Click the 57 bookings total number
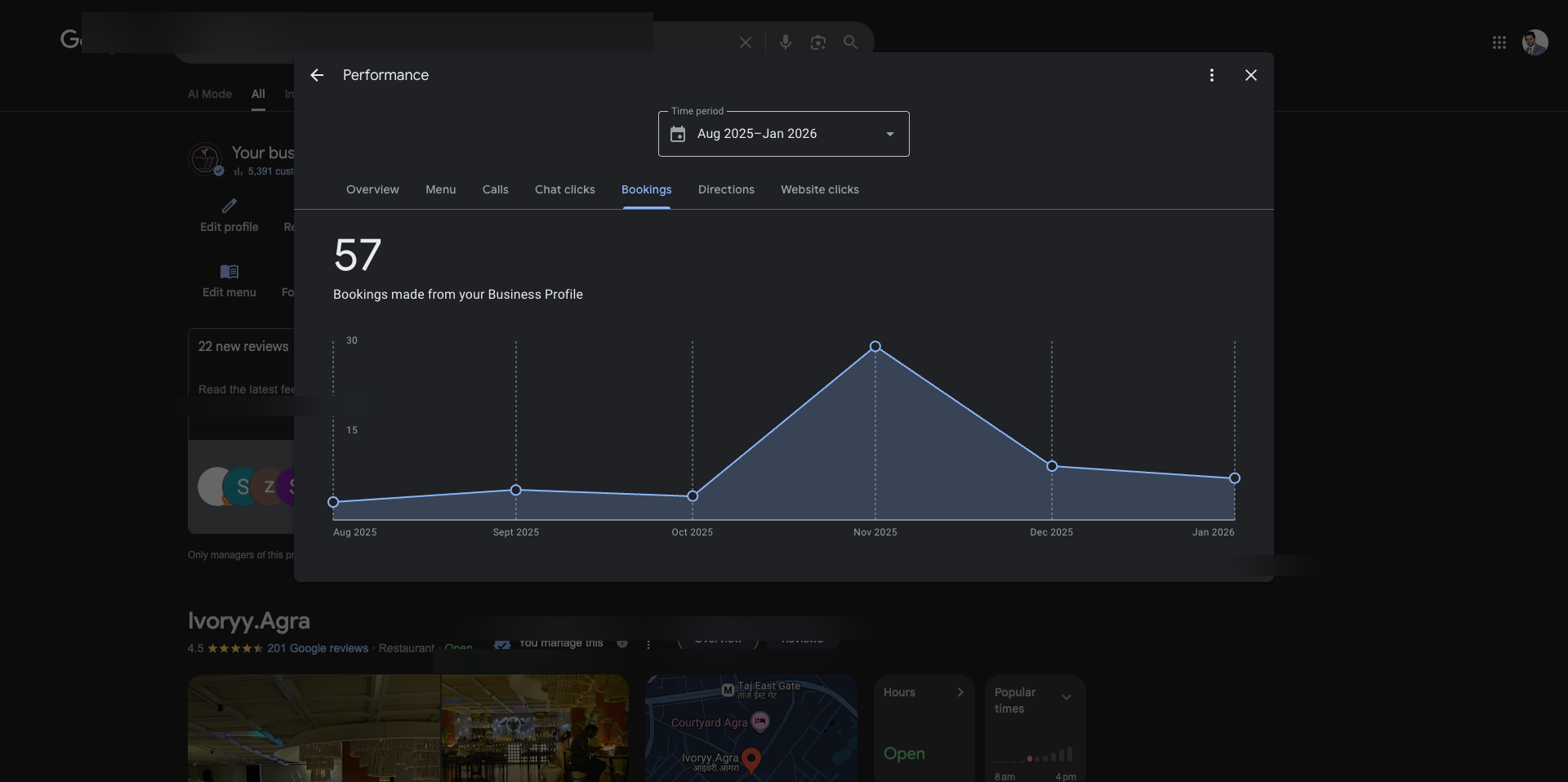Viewport: 1568px width, 782px height. click(358, 255)
